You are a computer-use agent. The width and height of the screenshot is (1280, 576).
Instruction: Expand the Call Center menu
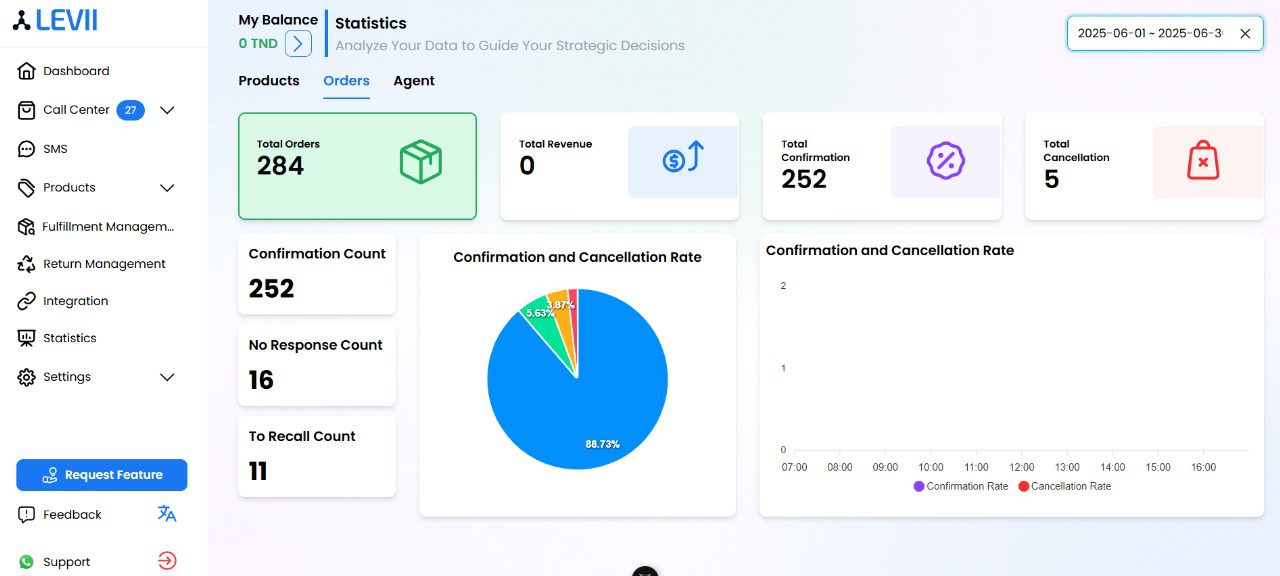[166, 110]
